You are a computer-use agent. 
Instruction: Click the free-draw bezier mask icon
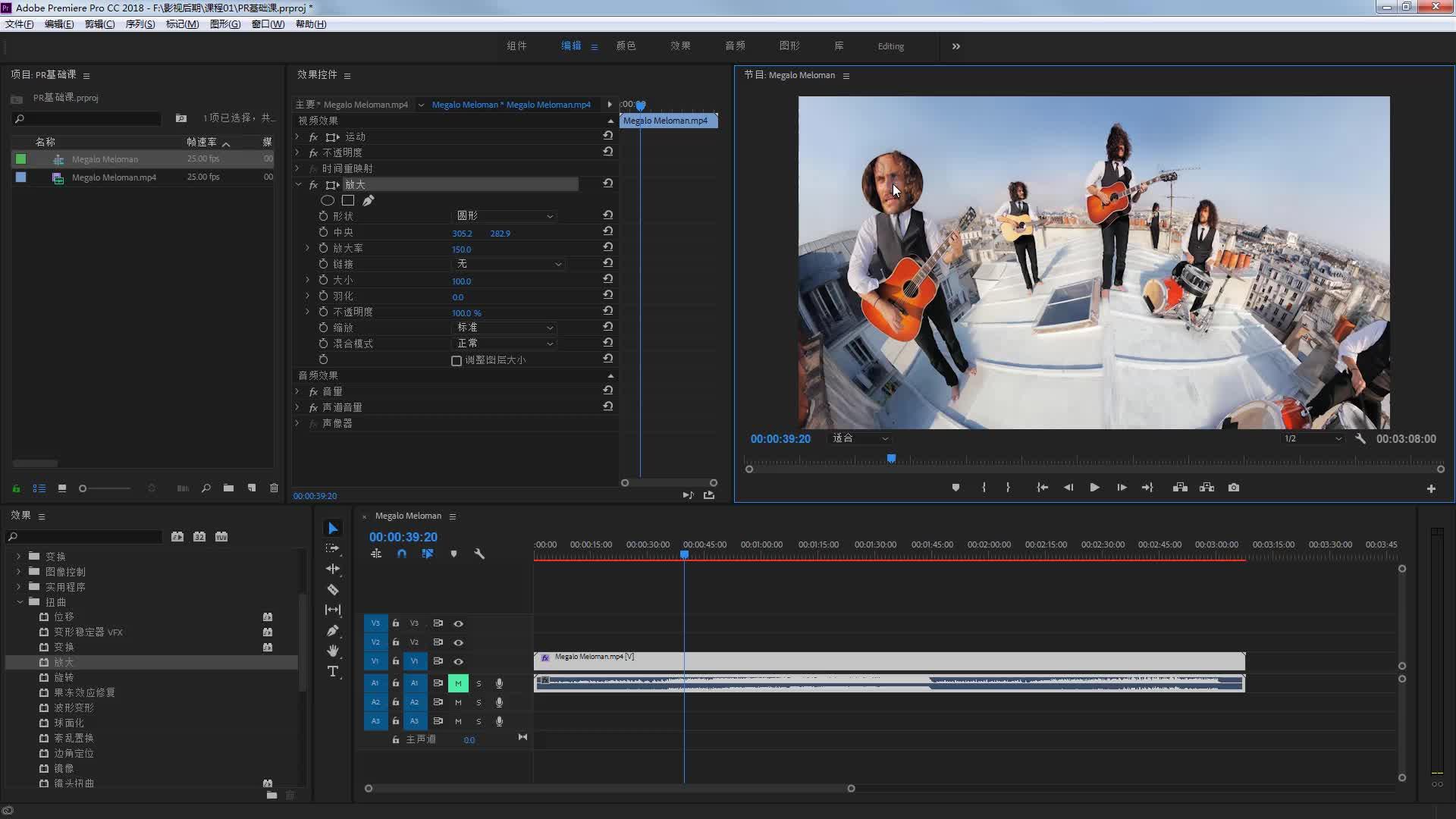pos(369,201)
